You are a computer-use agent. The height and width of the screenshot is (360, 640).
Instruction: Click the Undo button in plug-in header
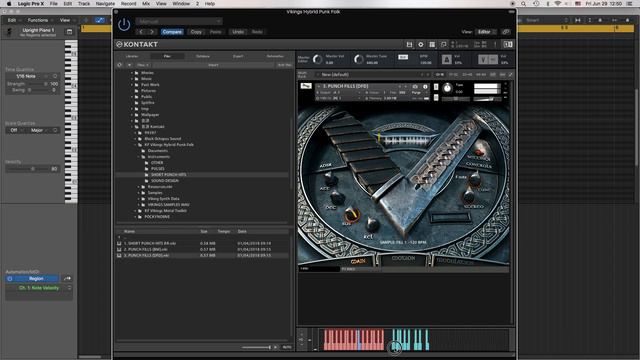pyautogui.click(x=238, y=32)
